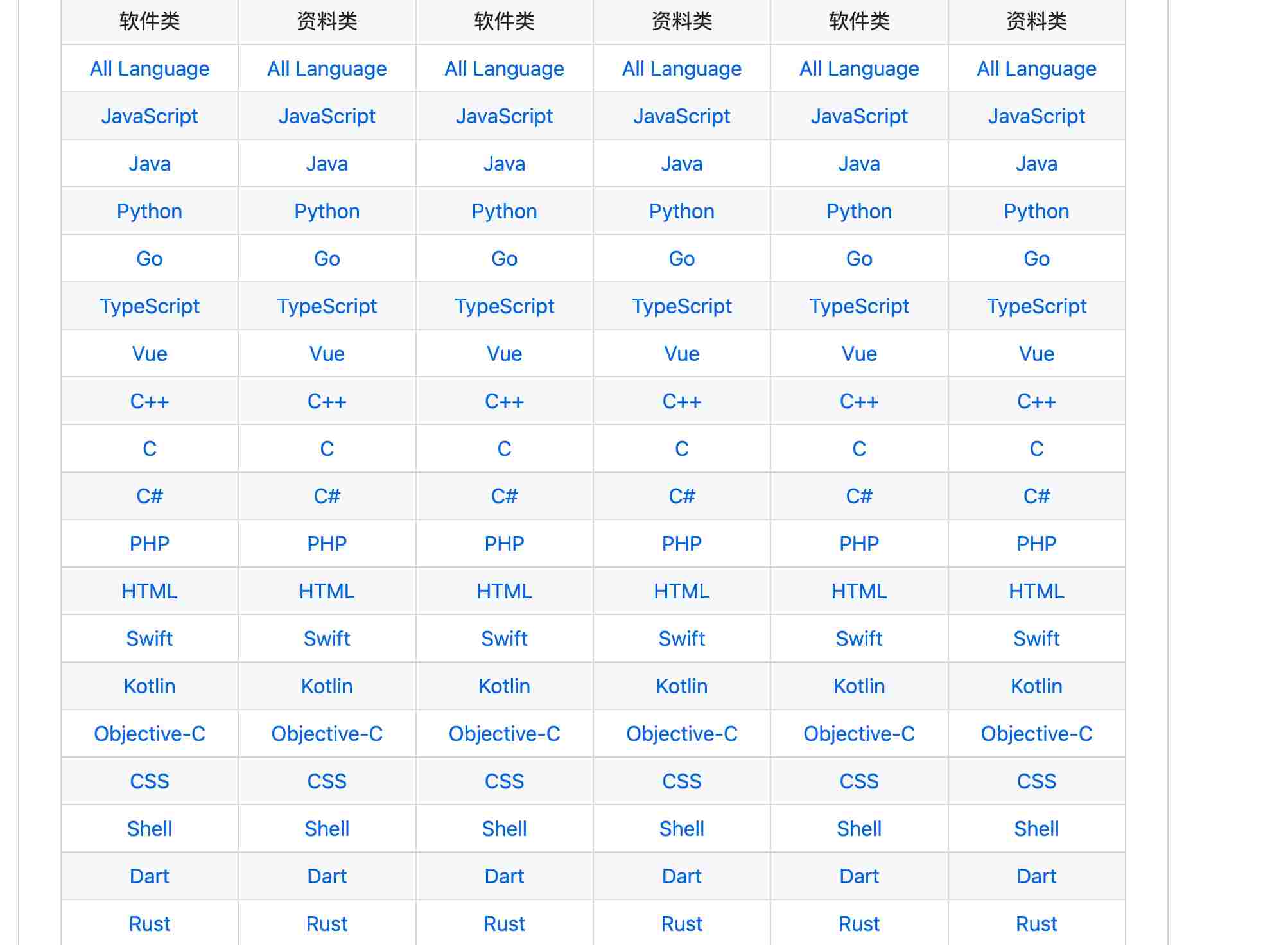The image size is (1288, 945).
Task: Open Rust link in third 资料类 column
Action: pos(1036,924)
